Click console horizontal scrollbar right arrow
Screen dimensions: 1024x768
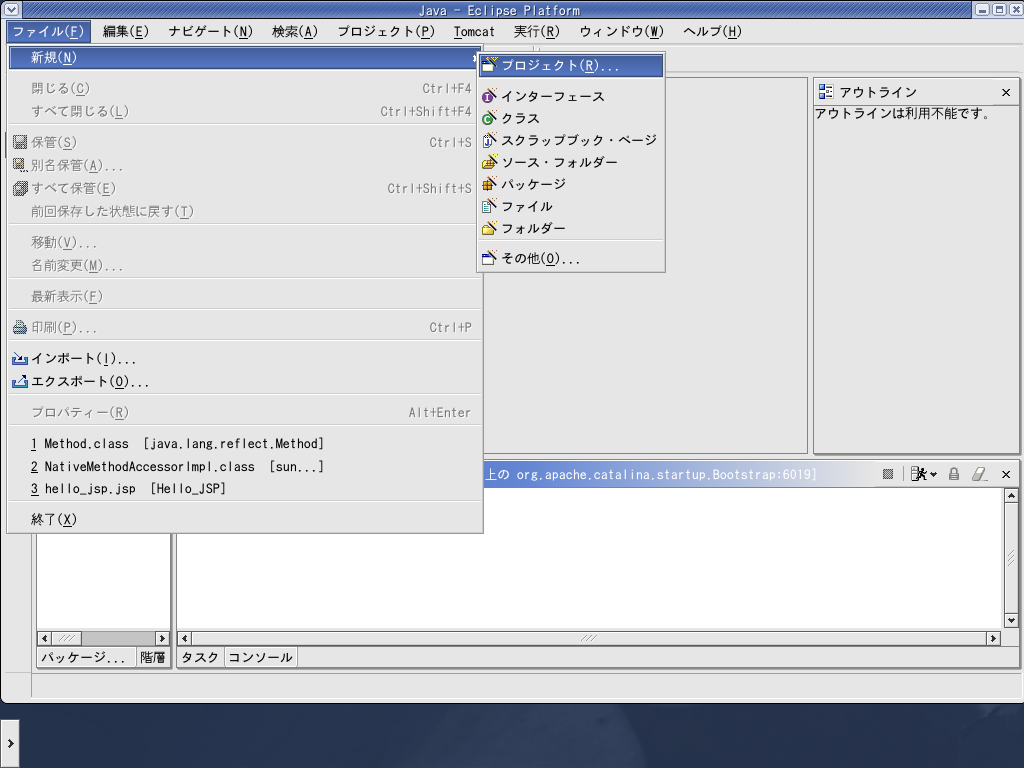[993, 638]
